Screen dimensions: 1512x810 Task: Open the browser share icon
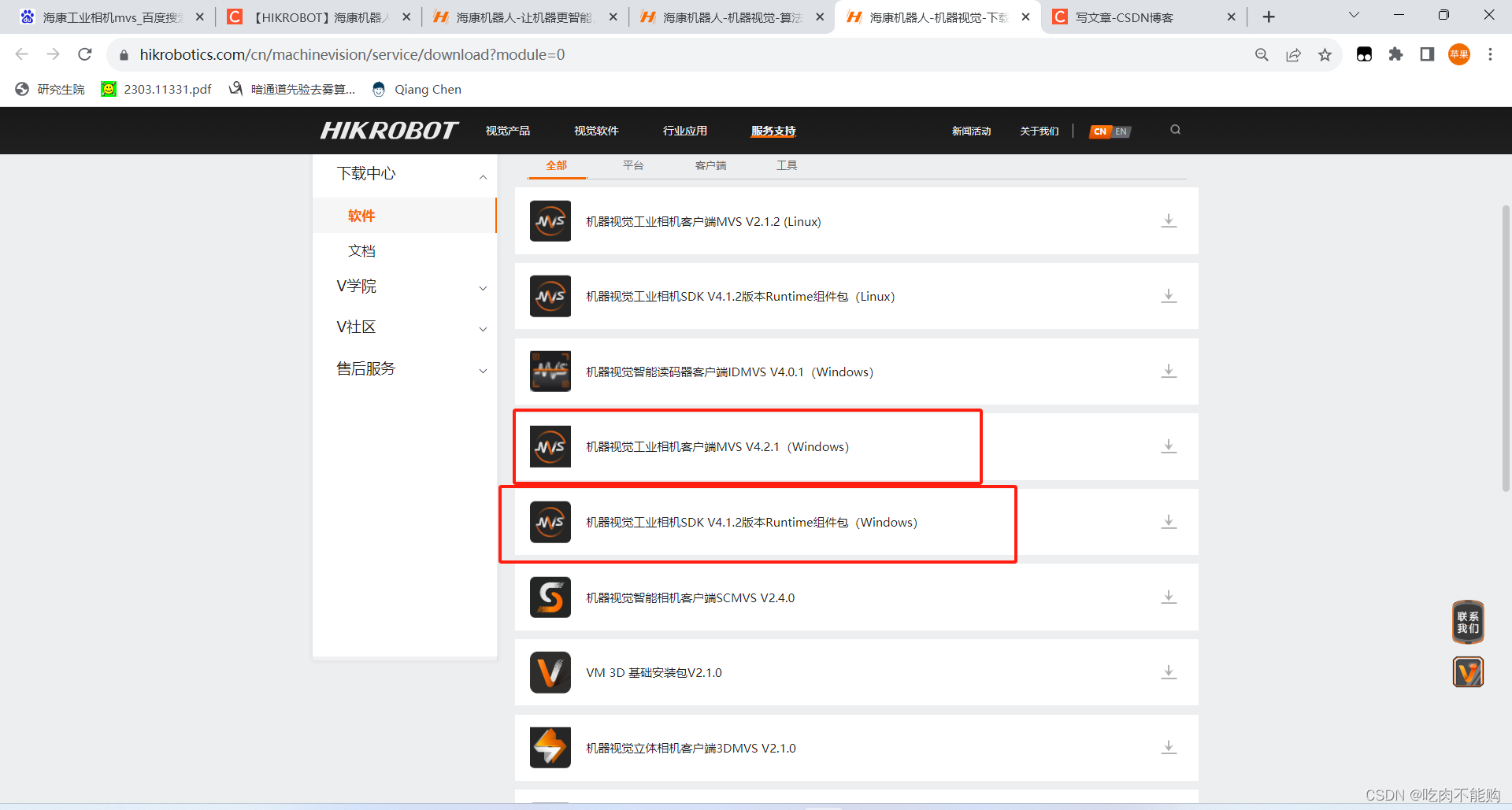1293,54
